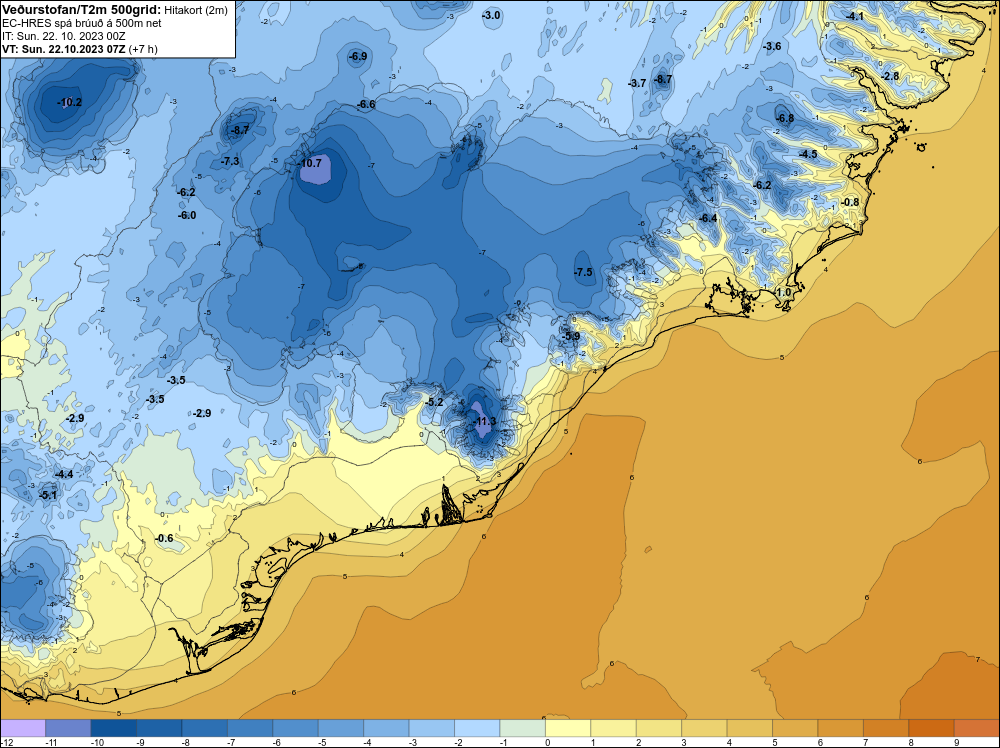Select the -3.6 temperature value
This screenshot has width=1000, height=748.
click(772, 46)
